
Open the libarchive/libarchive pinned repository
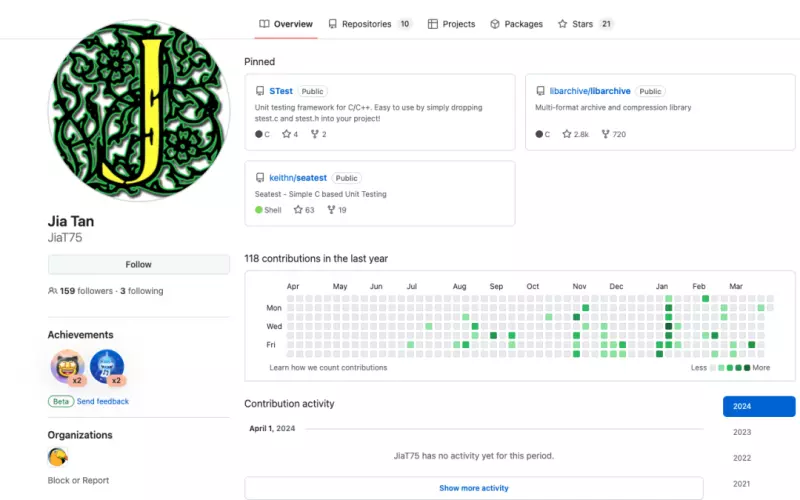tap(590, 91)
